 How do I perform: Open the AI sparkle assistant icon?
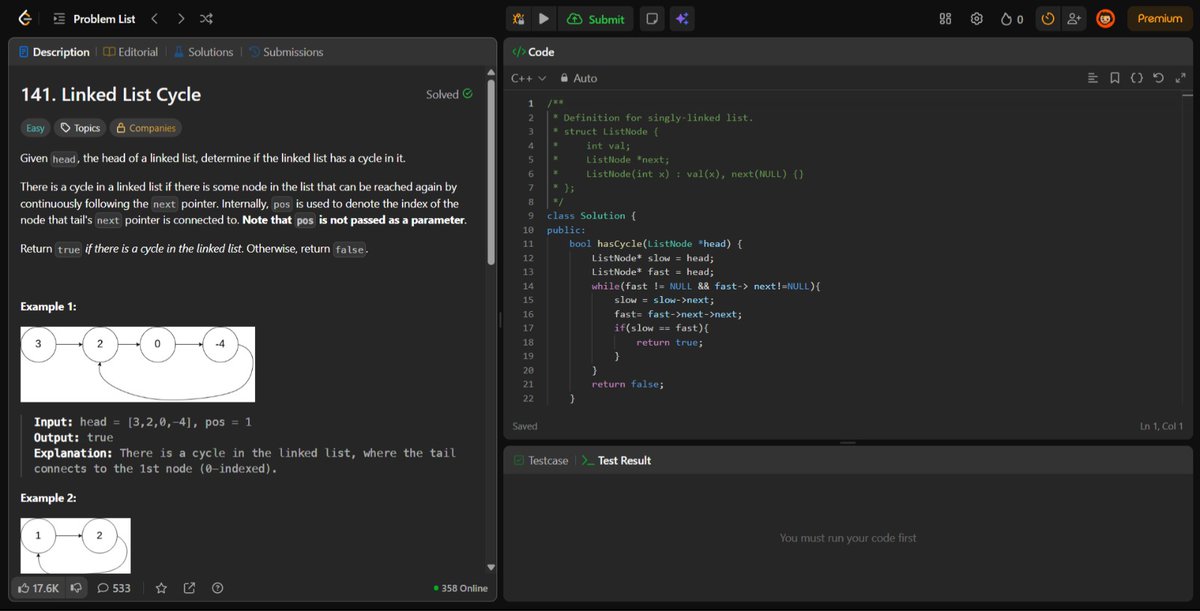tap(681, 18)
